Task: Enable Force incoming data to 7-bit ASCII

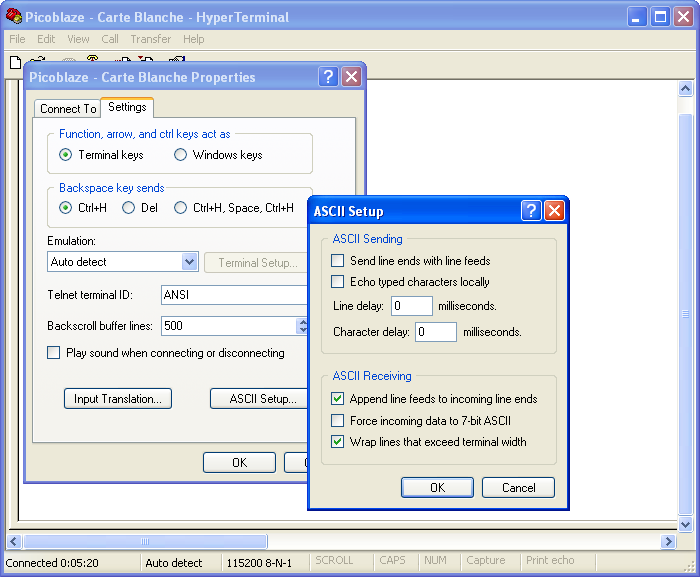Action: click(x=338, y=420)
